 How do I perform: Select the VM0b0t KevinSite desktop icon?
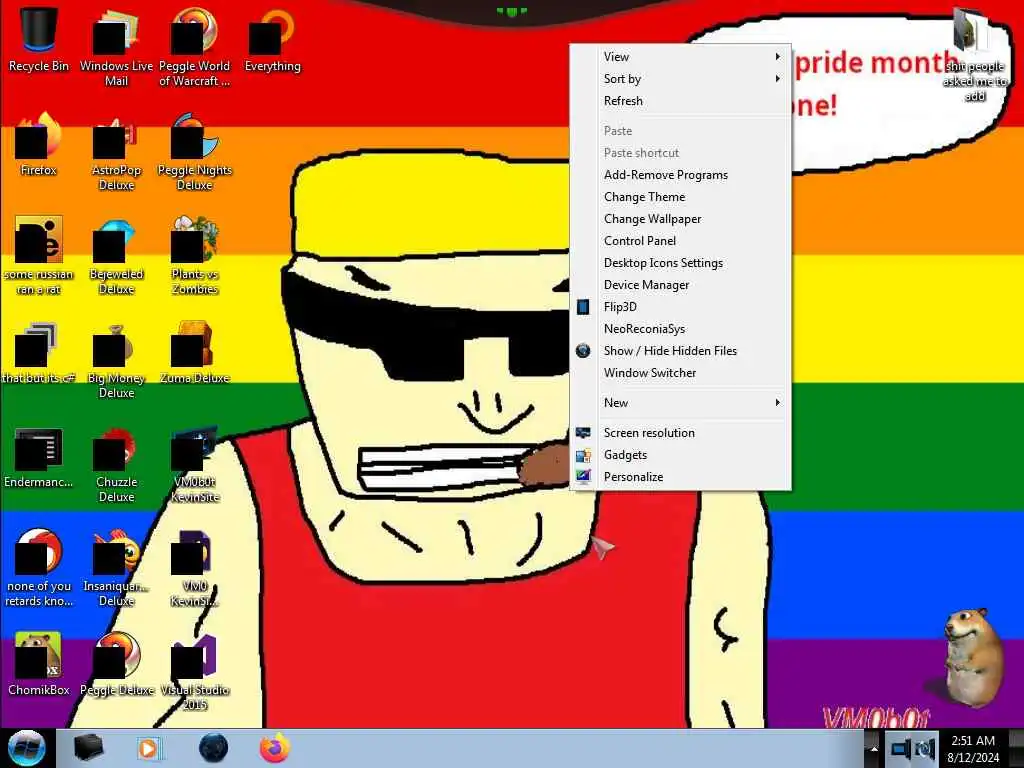[195, 464]
